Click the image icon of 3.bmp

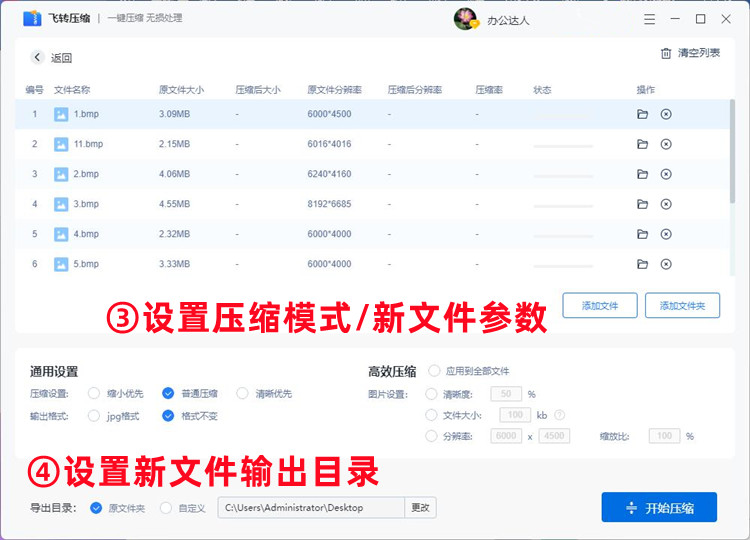point(61,204)
